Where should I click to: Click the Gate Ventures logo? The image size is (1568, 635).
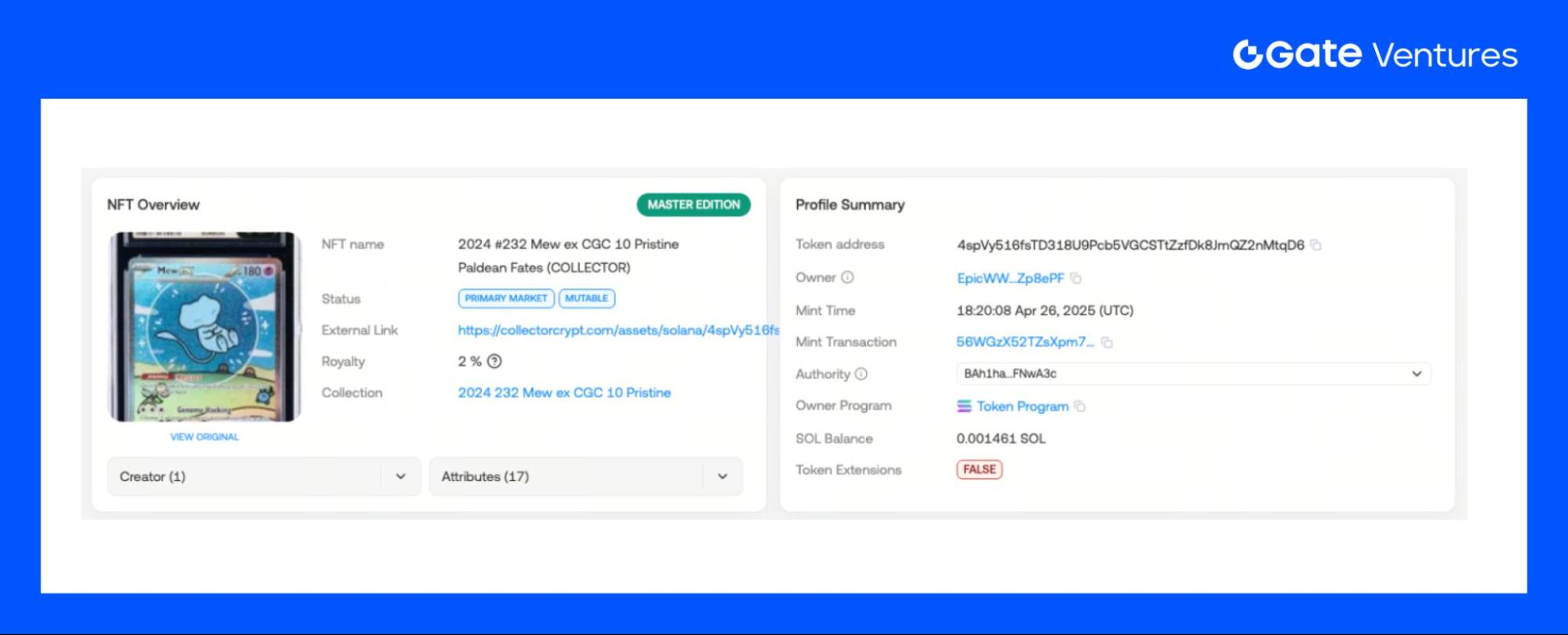point(1375,54)
